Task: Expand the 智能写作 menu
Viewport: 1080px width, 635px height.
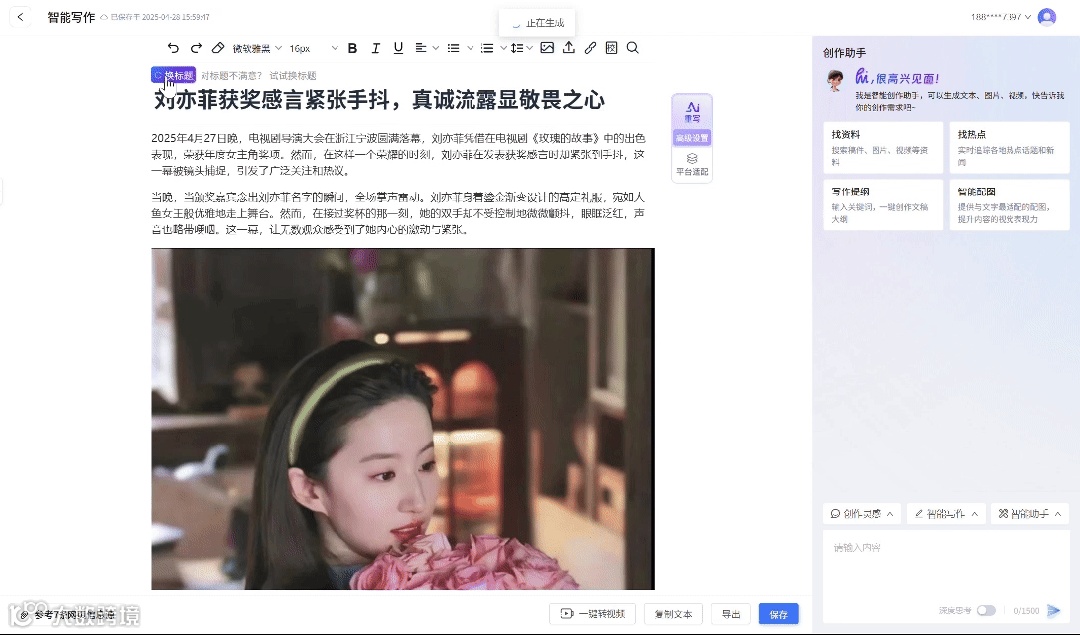Action: tap(946, 514)
